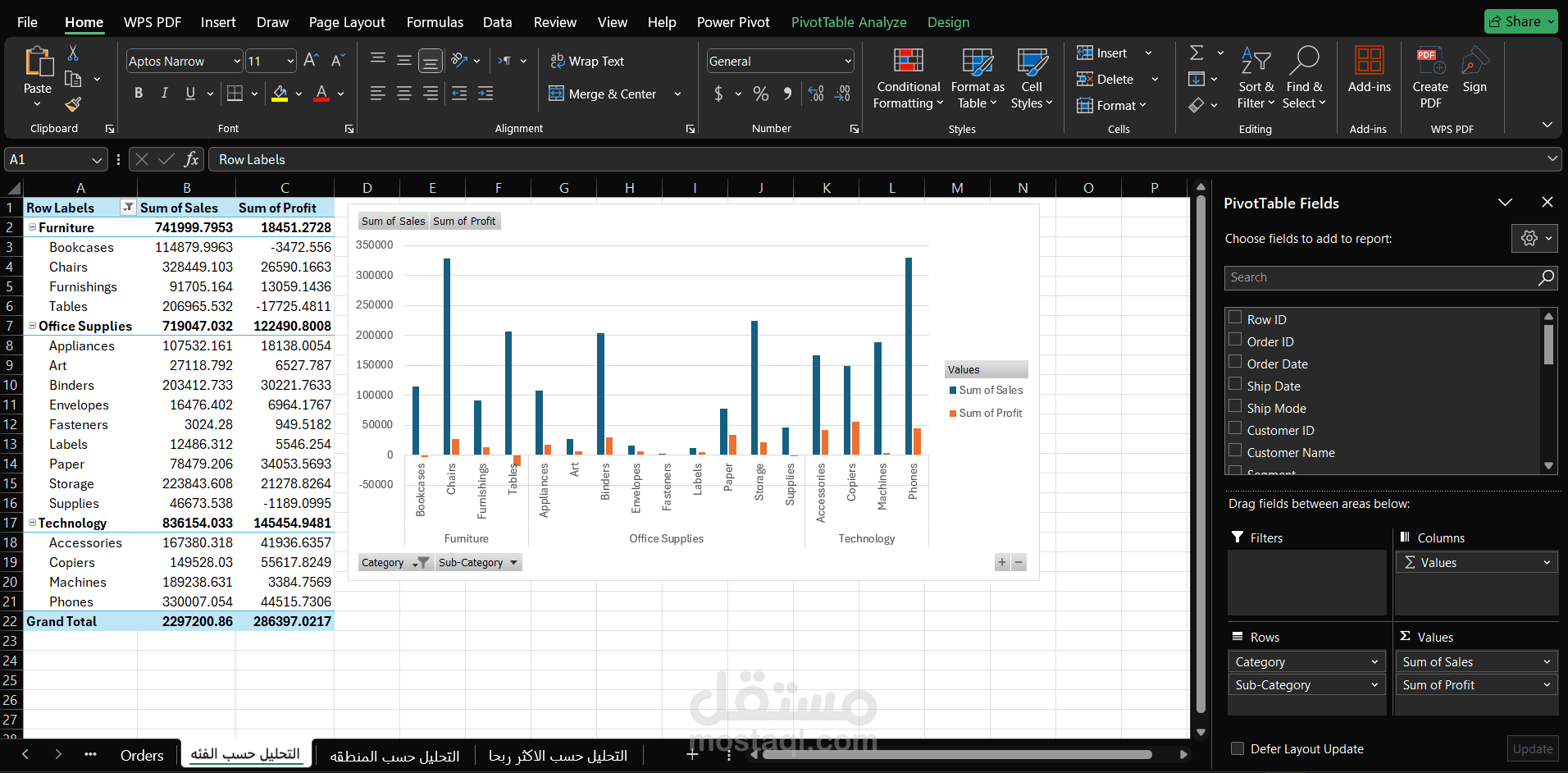Click the Borders icon
This screenshot has height=773, width=1568.
pyautogui.click(x=235, y=94)
